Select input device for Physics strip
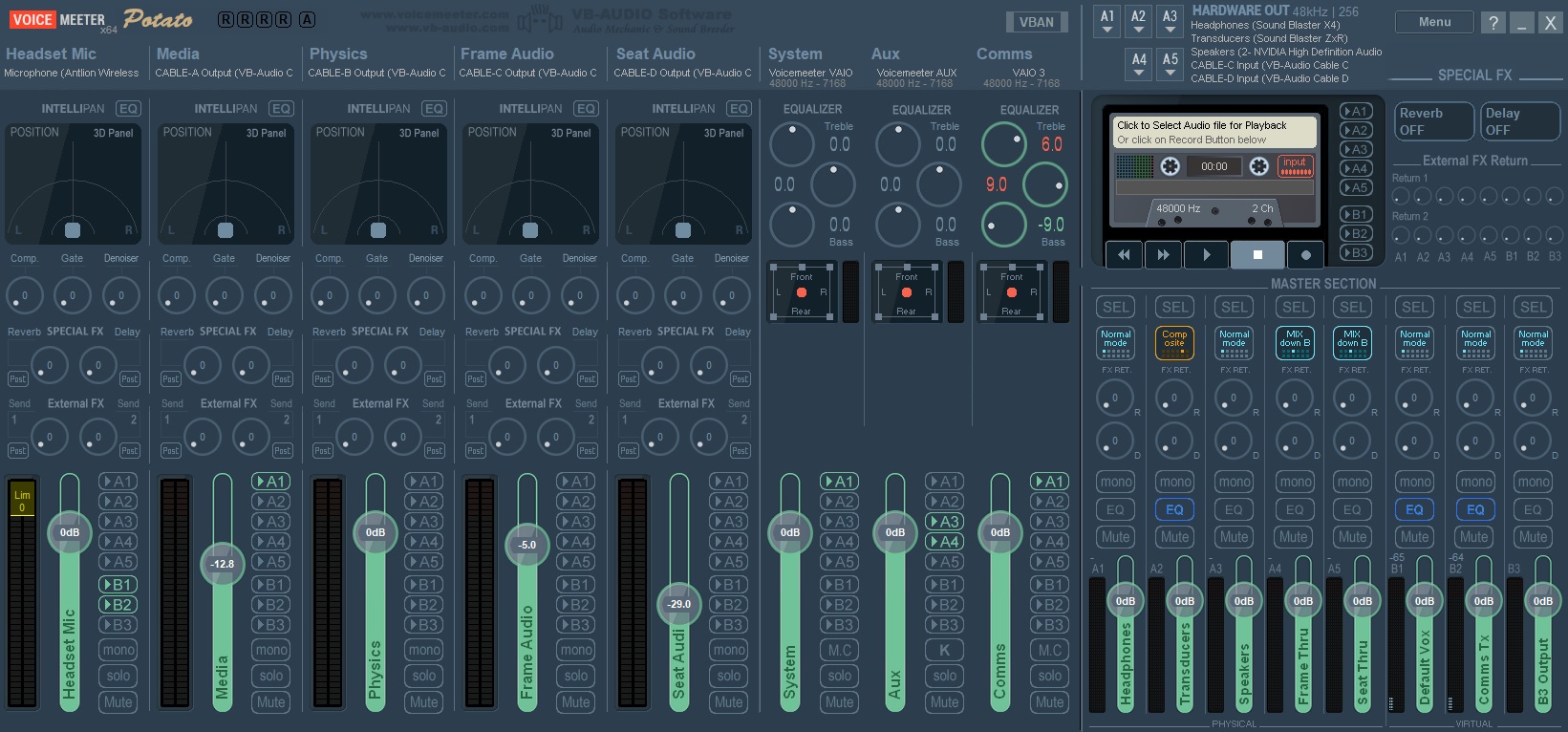 click(377, 73)
